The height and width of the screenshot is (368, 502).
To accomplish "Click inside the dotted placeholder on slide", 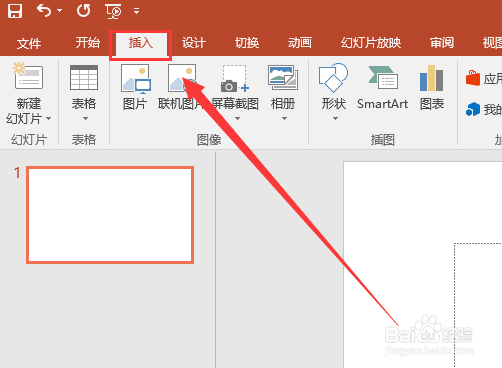I will tap(478, 305).
